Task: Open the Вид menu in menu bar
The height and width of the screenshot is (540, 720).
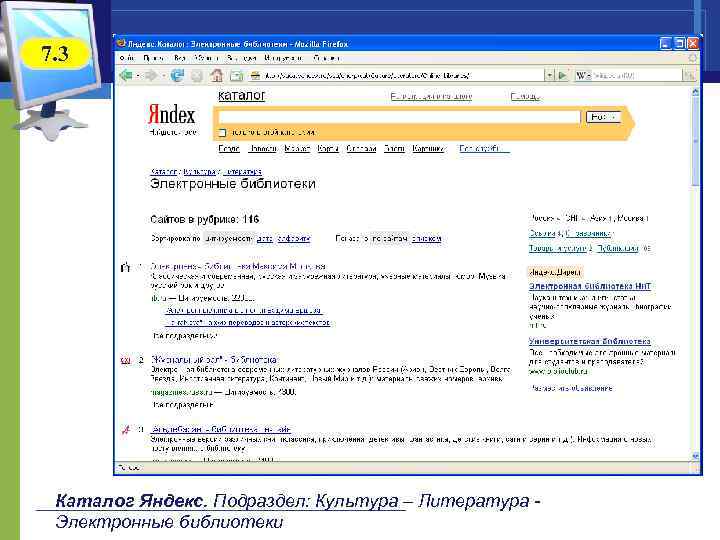Action: (x=180, y=58)
